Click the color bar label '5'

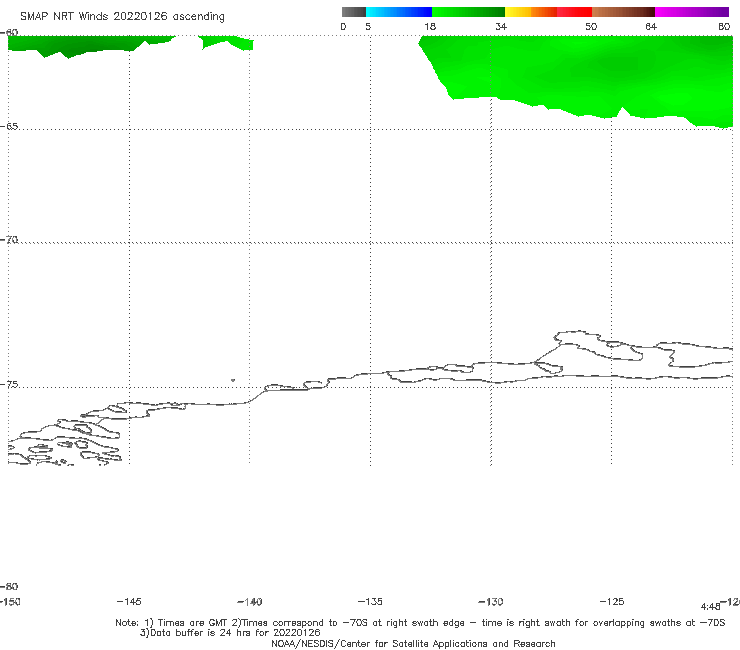[368, 26]
